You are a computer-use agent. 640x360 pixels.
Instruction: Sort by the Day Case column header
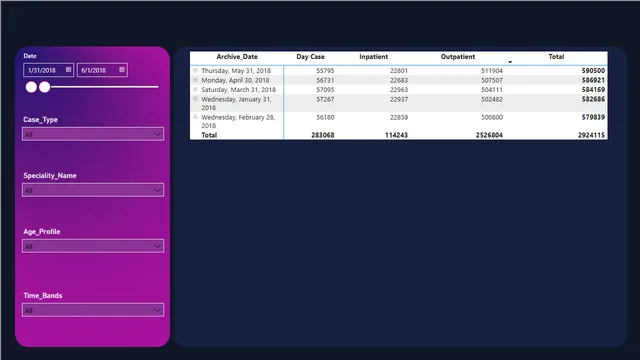pos(310,57)
